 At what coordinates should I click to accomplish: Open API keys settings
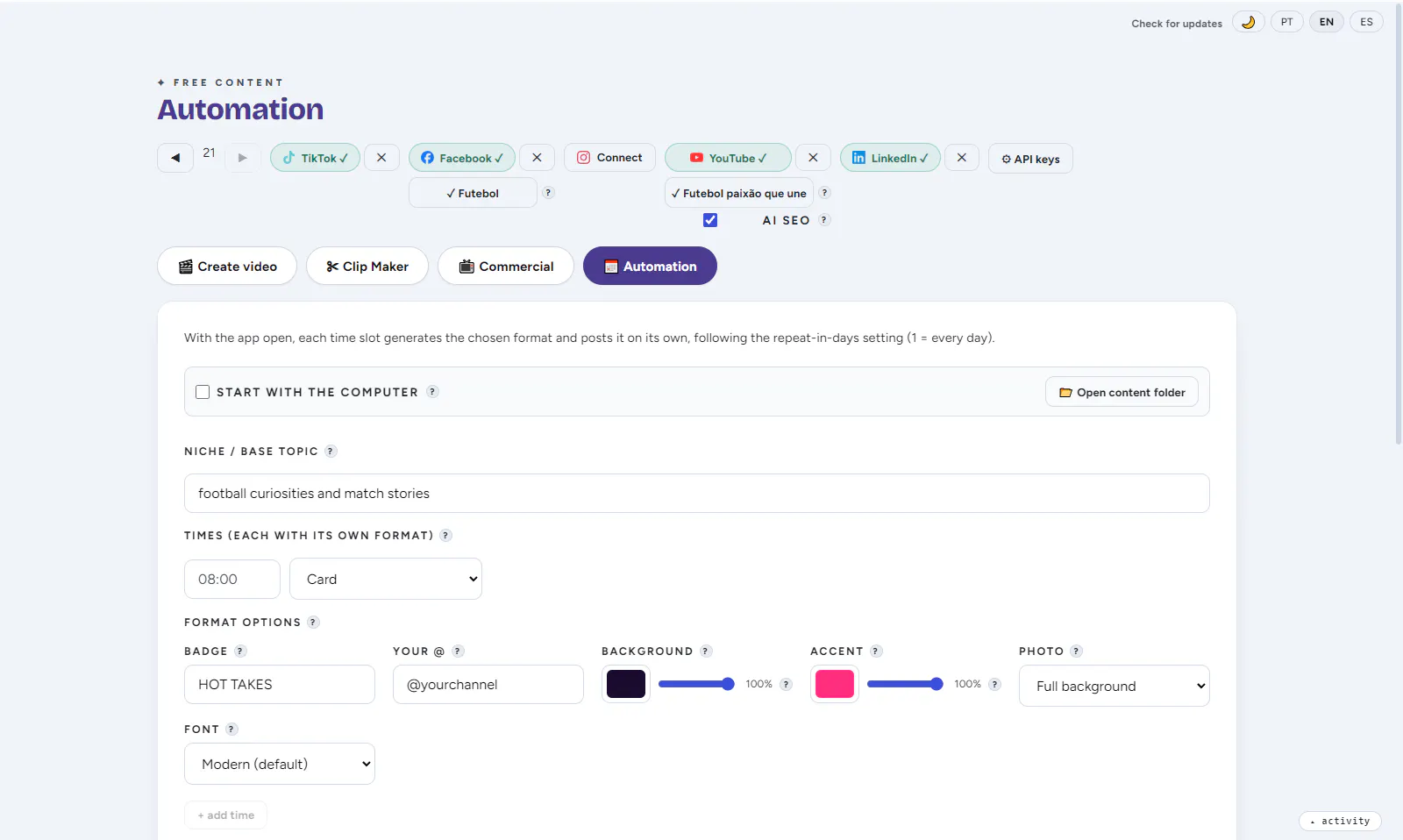(x=1030, y=159)
